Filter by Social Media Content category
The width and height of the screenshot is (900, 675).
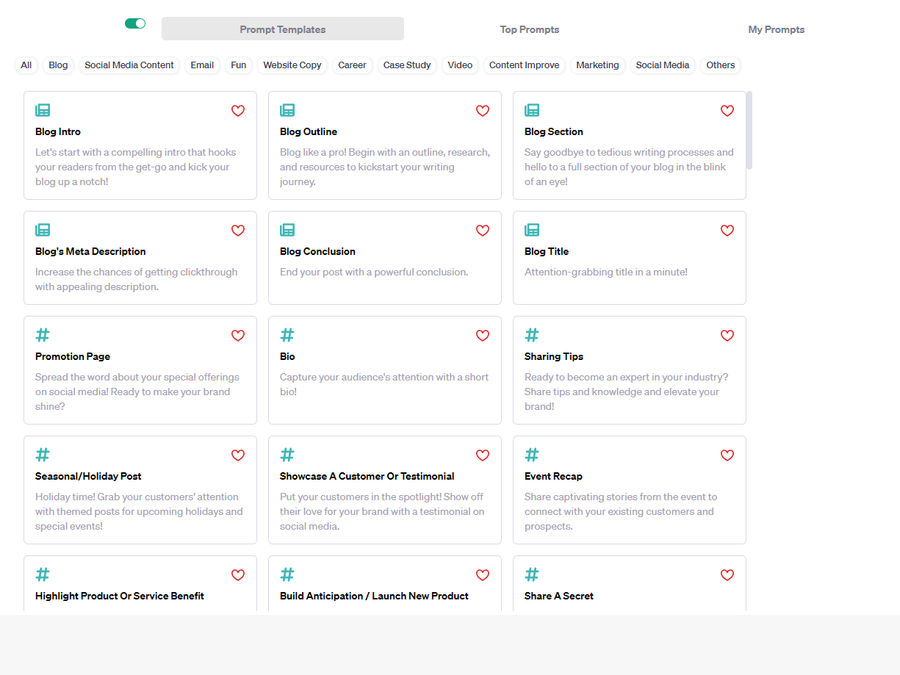point(129,65)
